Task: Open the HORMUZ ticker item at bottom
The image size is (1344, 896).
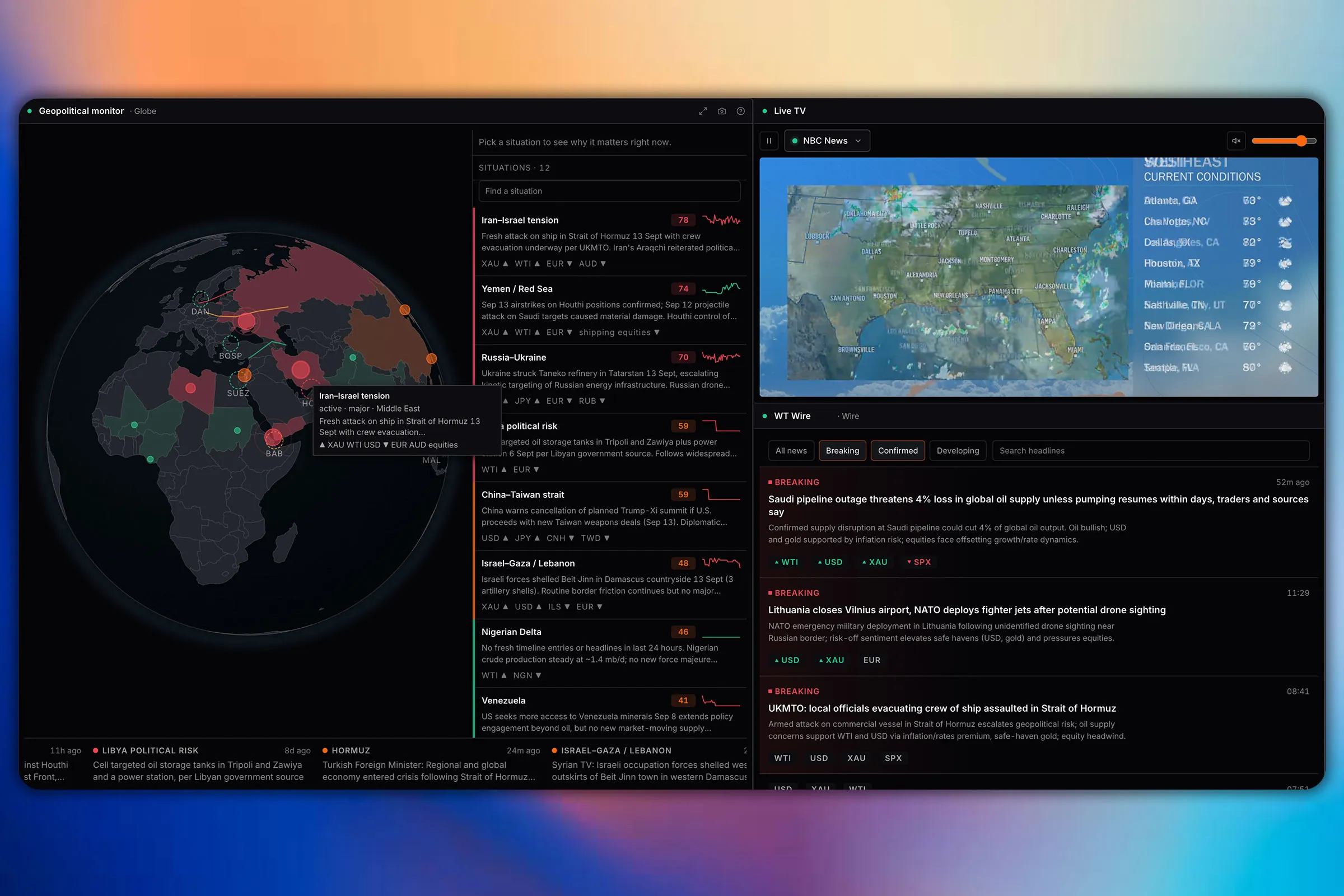Action: point(431,763)
